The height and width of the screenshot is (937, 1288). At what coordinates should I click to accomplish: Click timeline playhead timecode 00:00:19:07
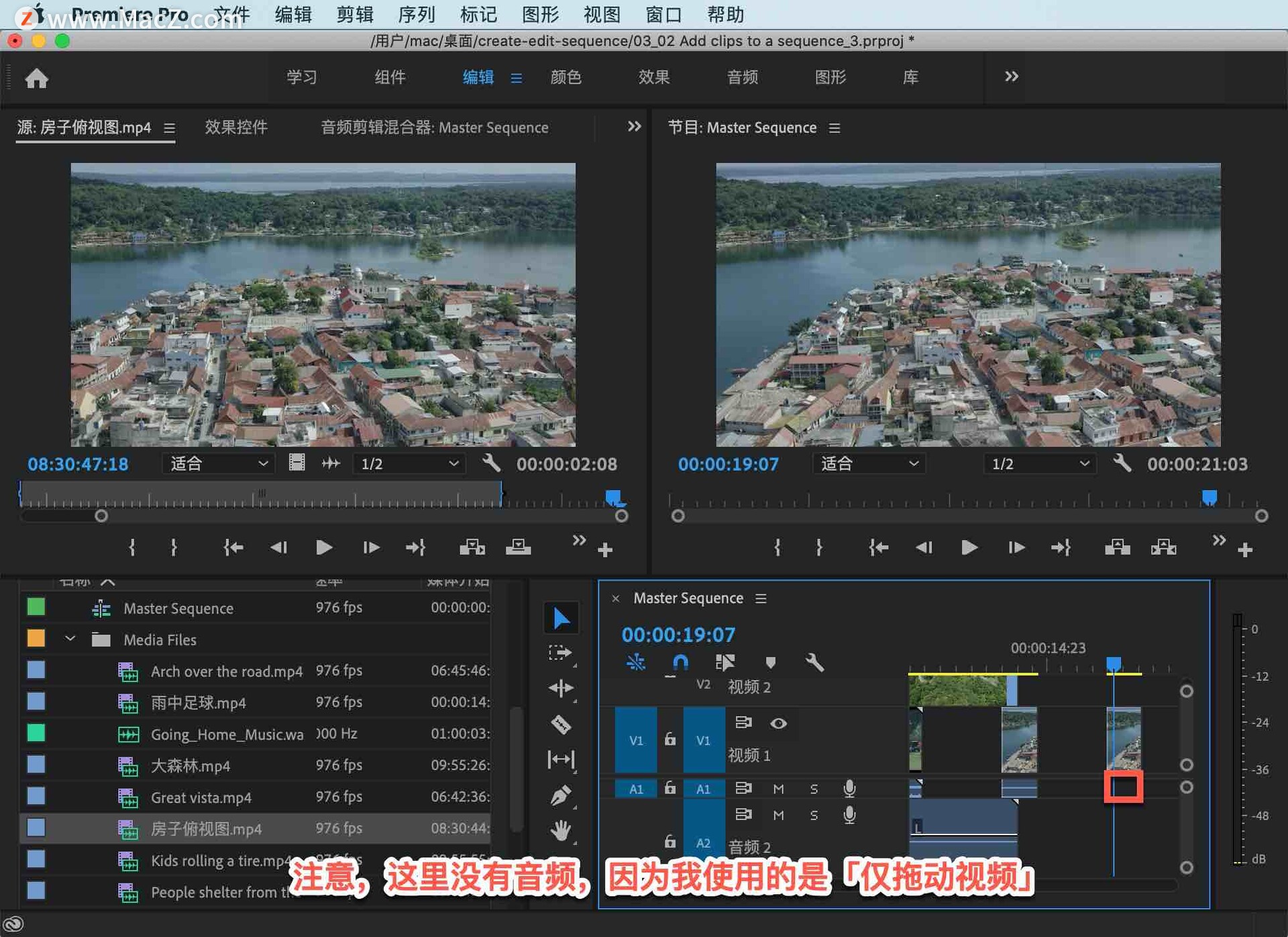(678, 634)
